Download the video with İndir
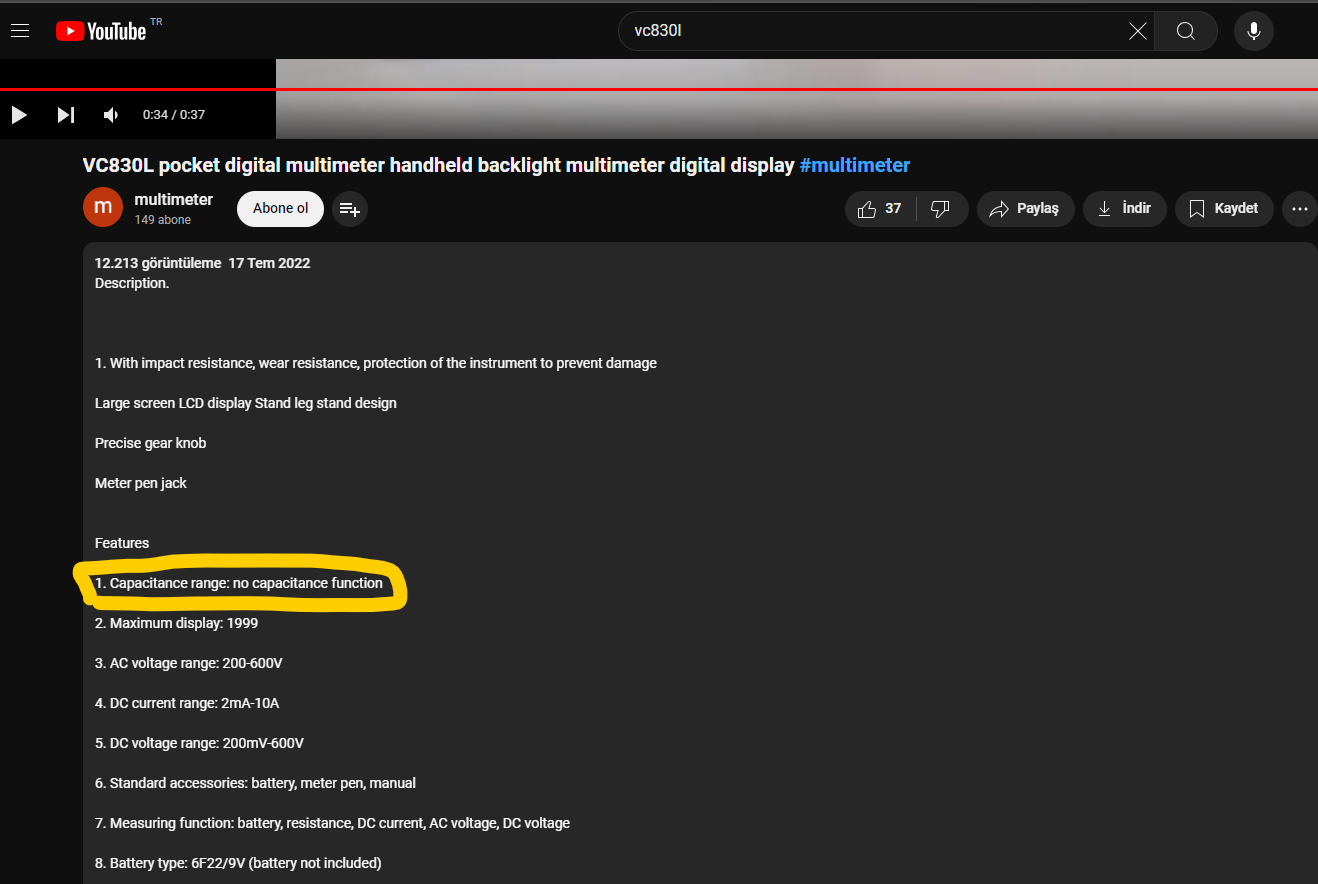 point(1125,209)
